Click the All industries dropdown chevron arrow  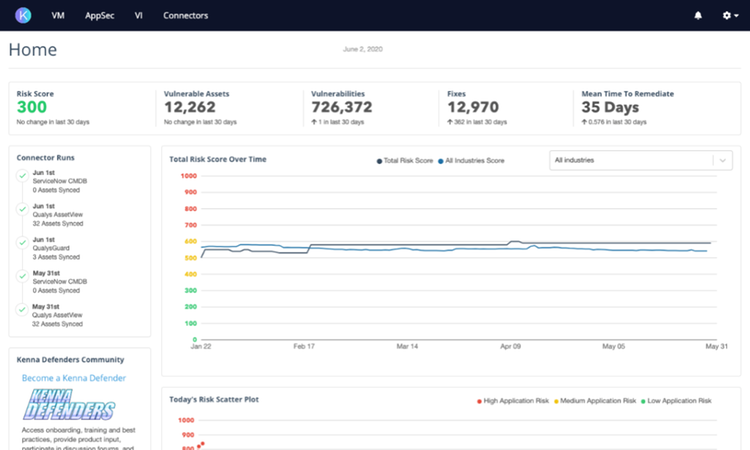(x=721, y=160)
